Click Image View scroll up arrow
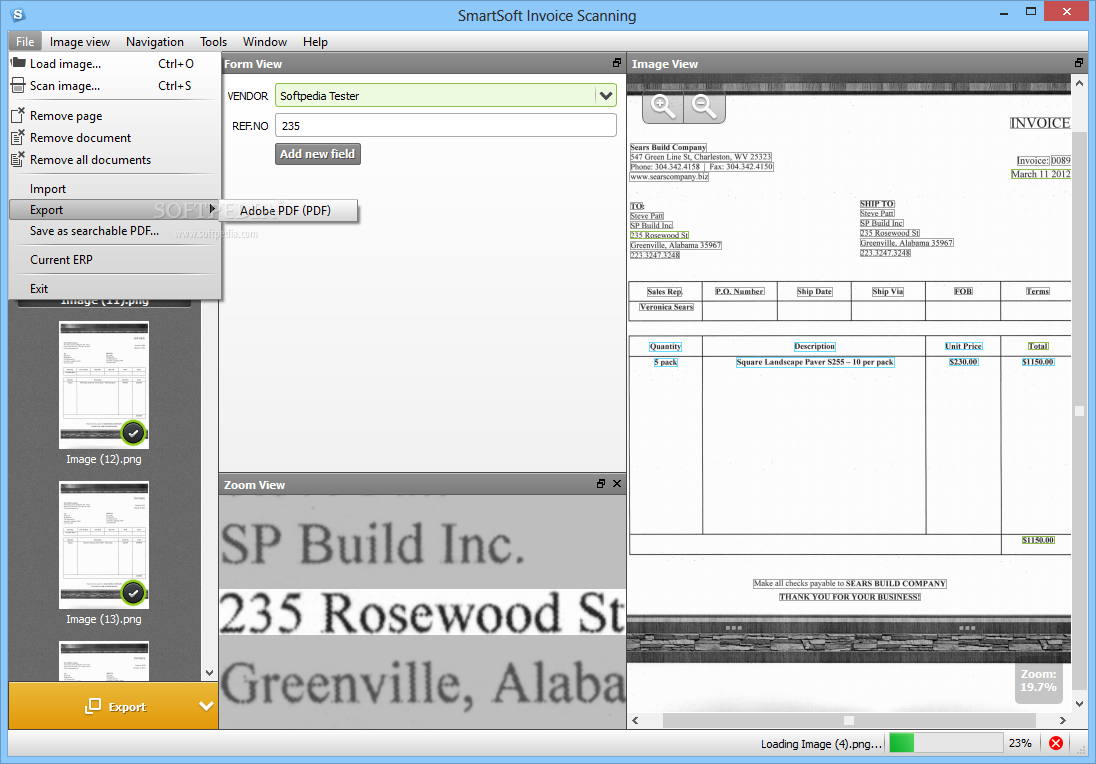The image size is (1096, 764). click(x=1079, y=81)
